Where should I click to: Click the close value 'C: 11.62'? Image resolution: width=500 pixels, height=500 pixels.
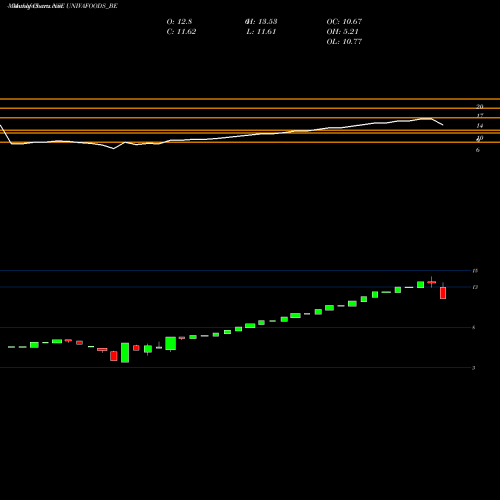coord(181,32)
